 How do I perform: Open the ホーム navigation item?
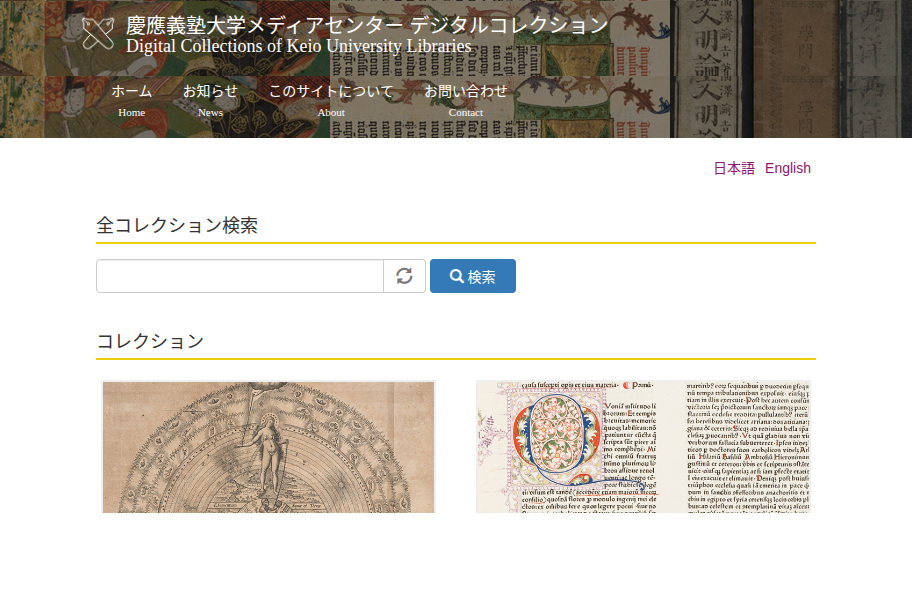(131, 101)
